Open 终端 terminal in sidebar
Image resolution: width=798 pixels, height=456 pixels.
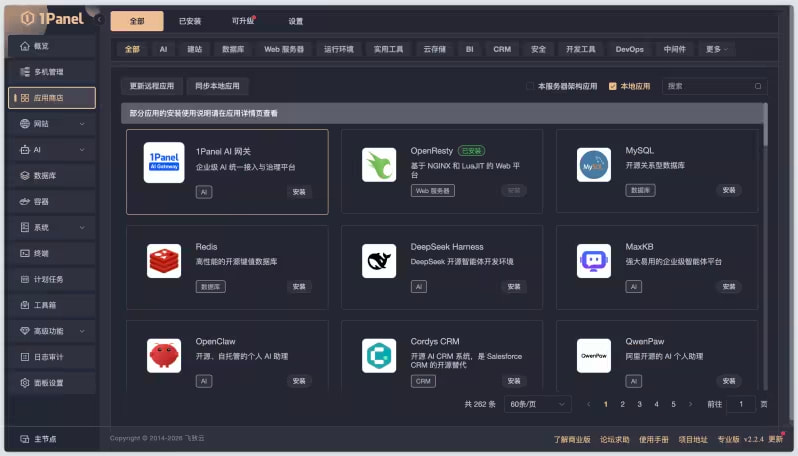tap(51, 253)
